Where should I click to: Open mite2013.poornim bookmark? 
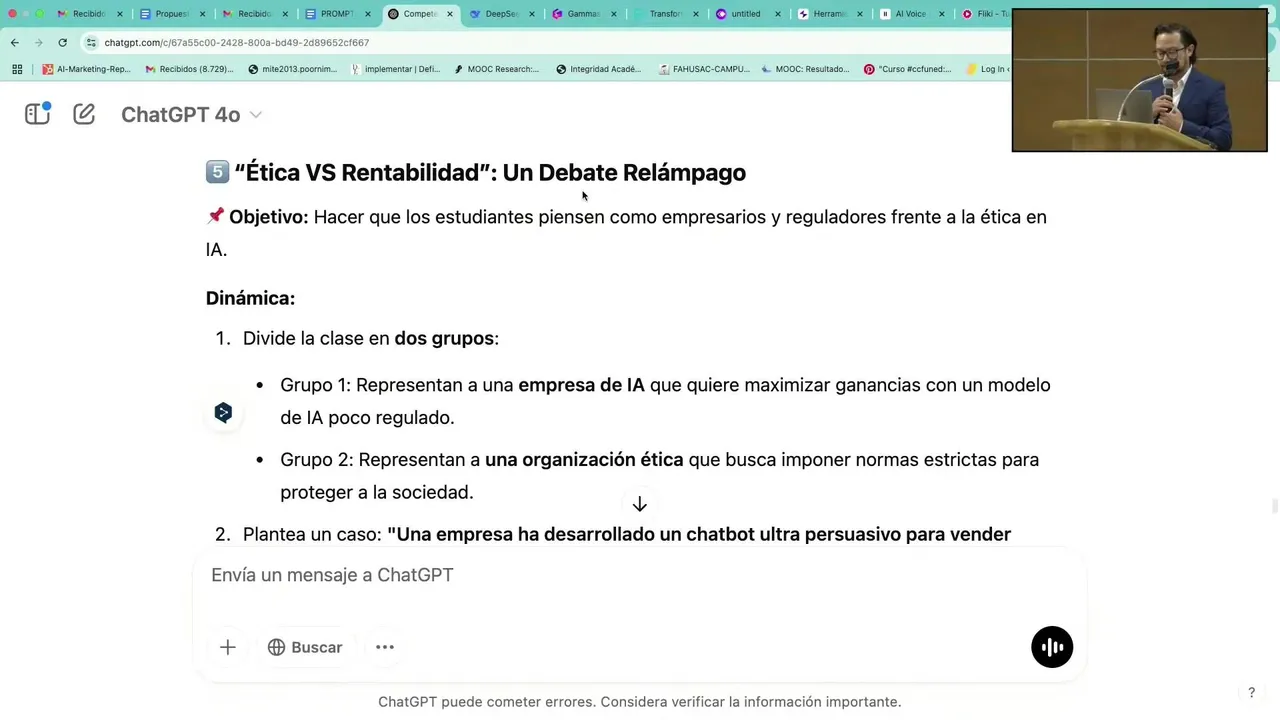point(292,69)
